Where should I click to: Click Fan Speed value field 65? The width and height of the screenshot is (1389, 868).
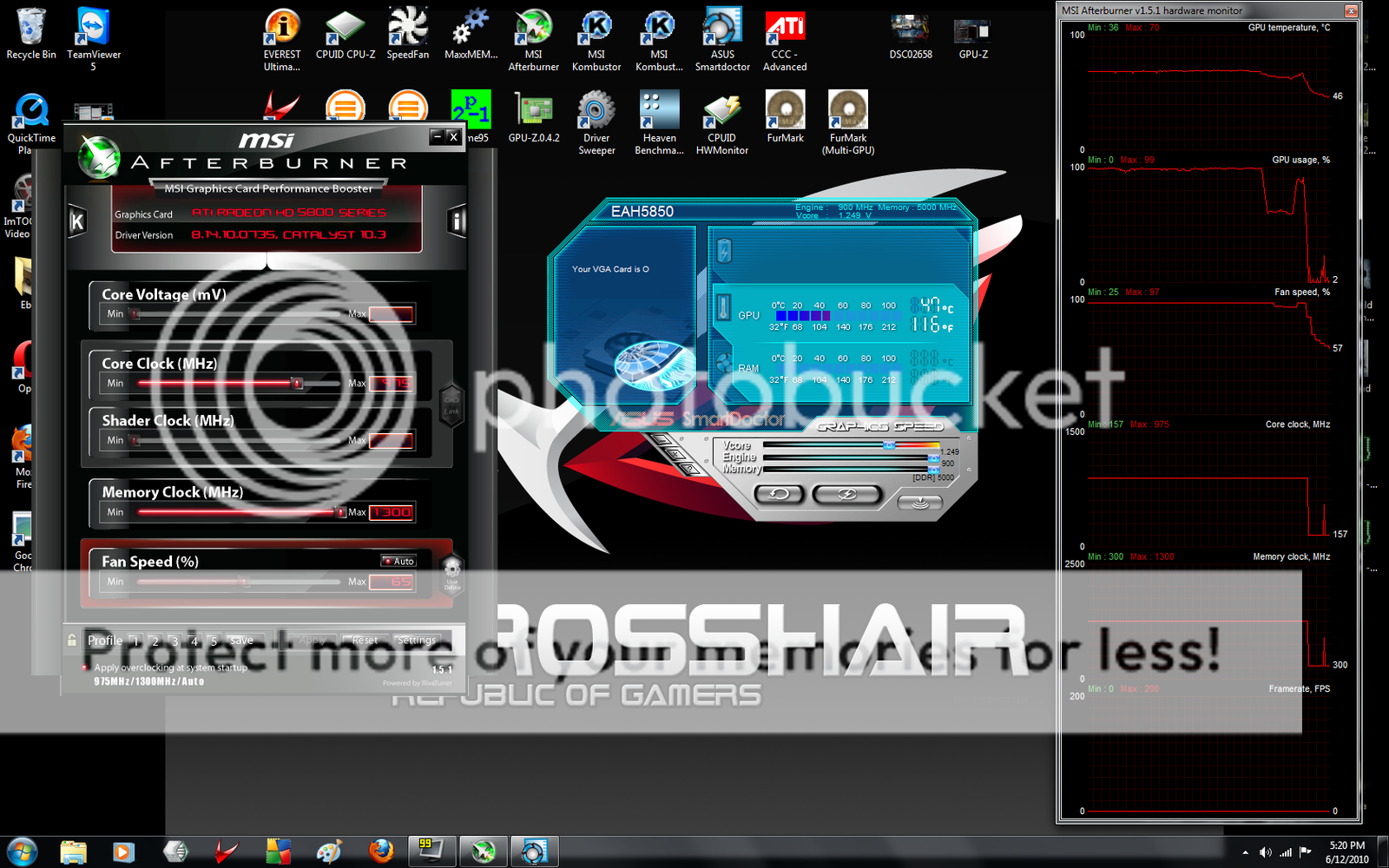[392, 582]
